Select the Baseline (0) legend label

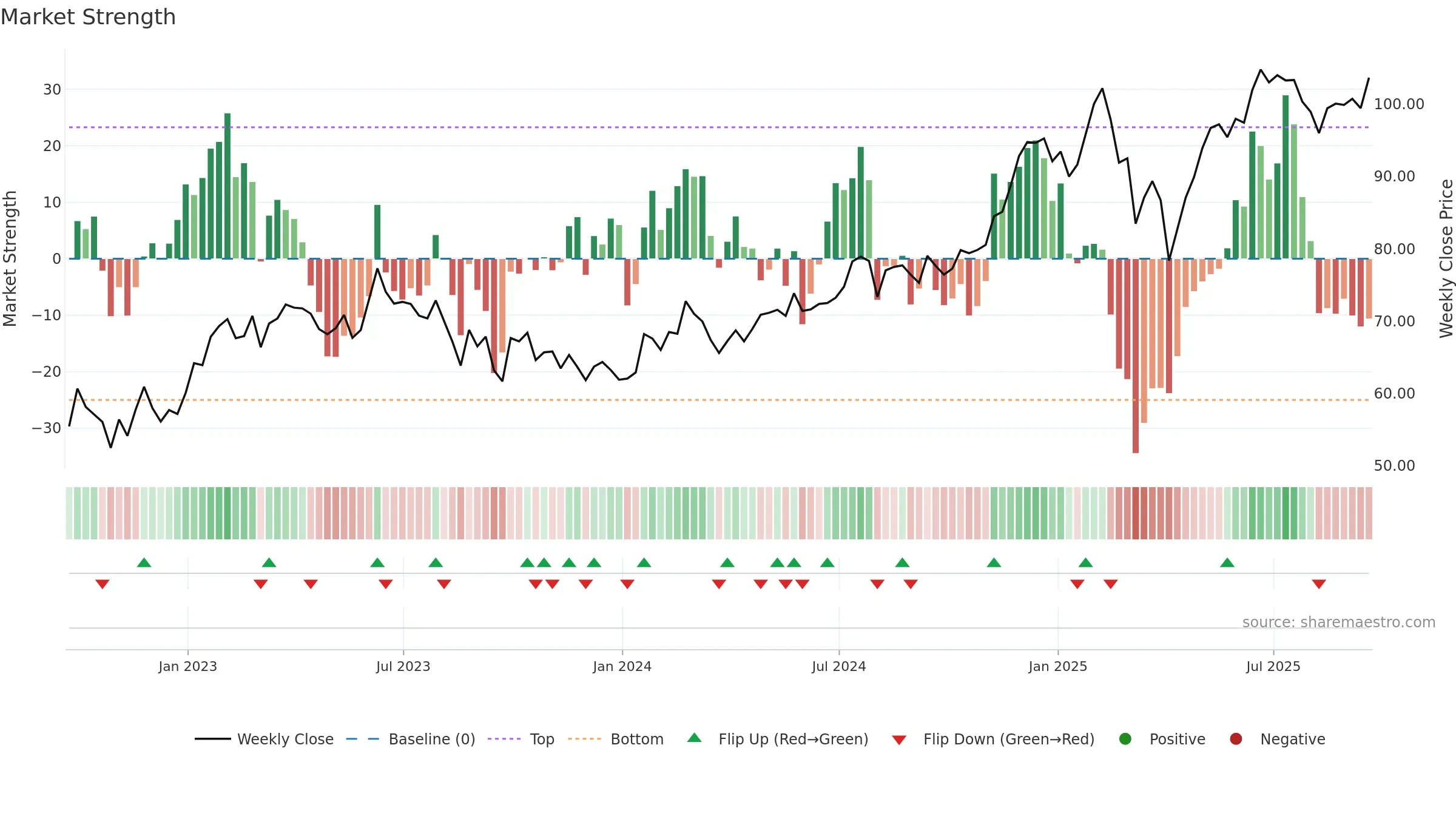coord(432,739)
